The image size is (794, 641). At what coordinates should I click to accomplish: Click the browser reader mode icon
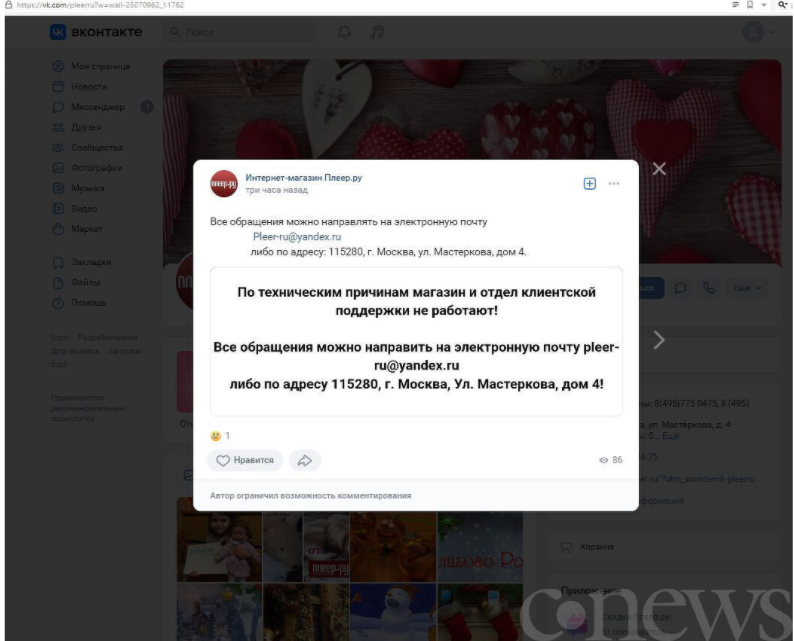[735, 5]
